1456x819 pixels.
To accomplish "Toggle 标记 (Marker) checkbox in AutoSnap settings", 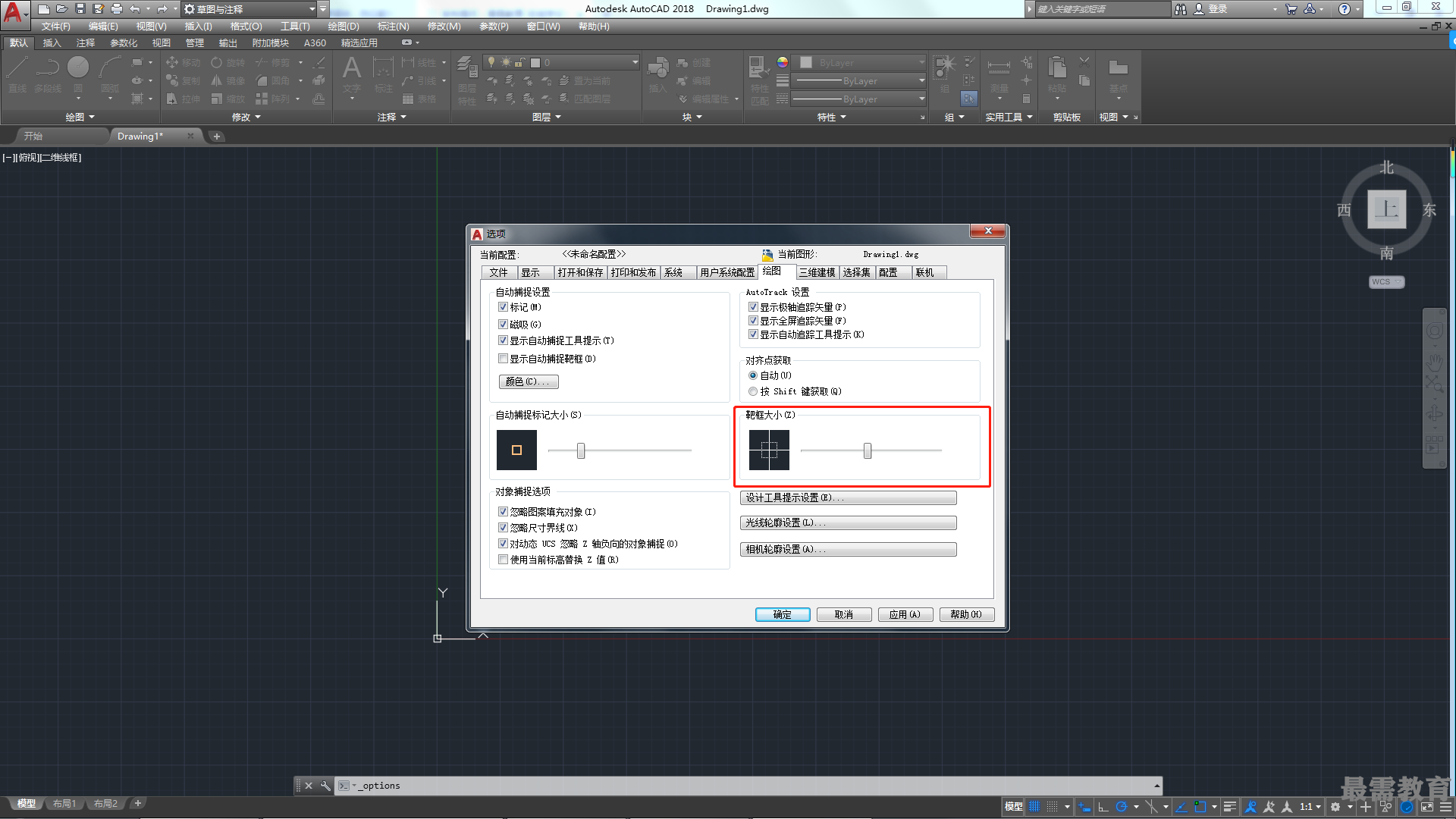I will (x=504, y=307).
